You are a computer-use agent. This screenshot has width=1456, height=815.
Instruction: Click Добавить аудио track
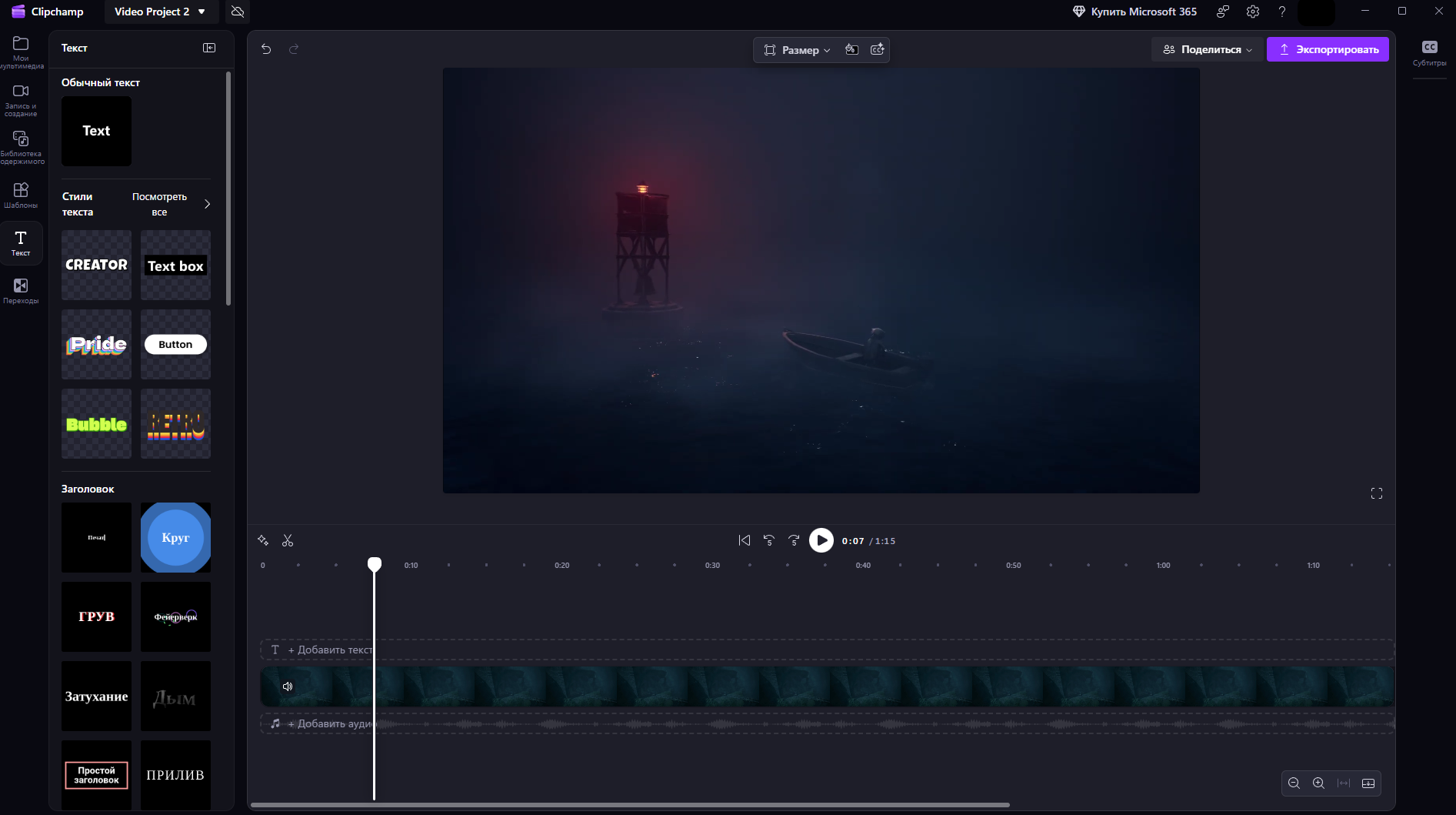[x=827, y=723]
